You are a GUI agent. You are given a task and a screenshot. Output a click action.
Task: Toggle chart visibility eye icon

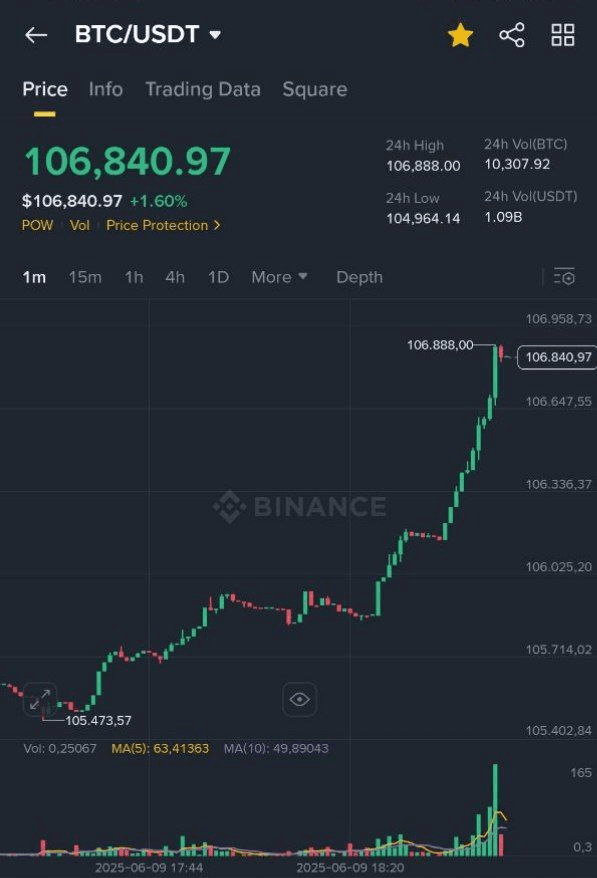pyautogui.click(x=300, y=699)
